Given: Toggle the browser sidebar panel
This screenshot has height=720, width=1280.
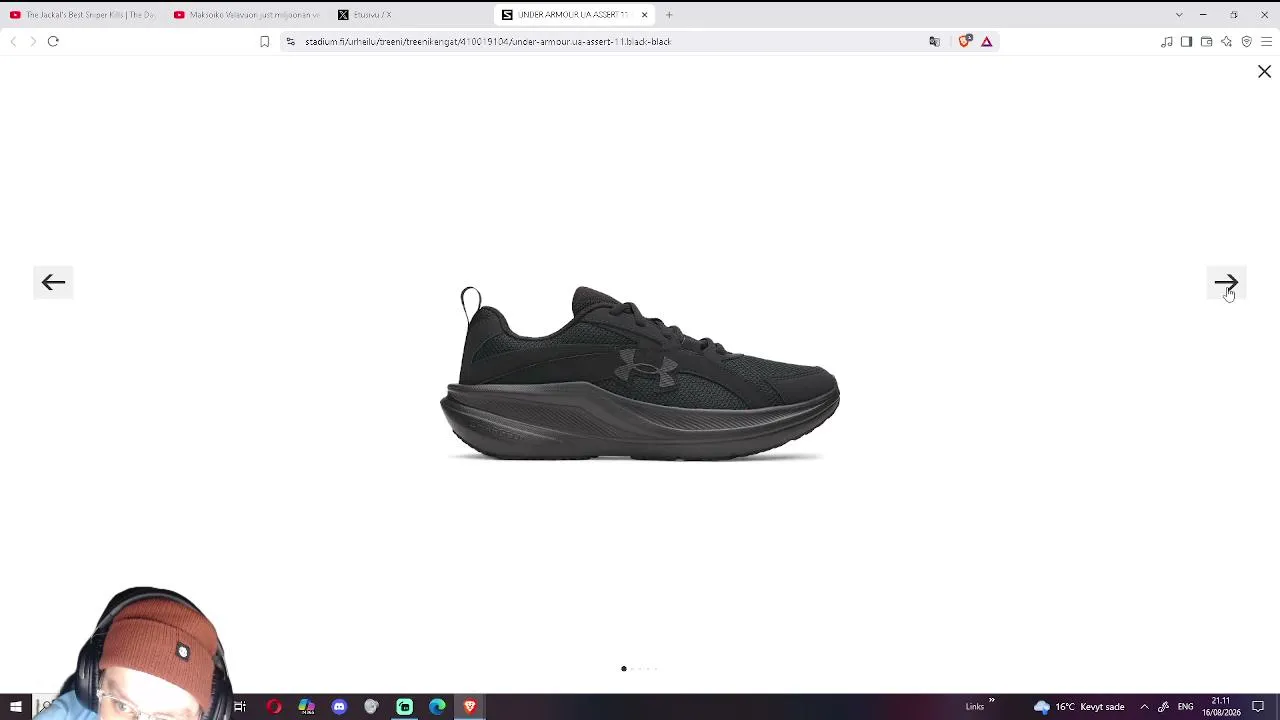Looking at the screenshot, I should (1186, 41).
